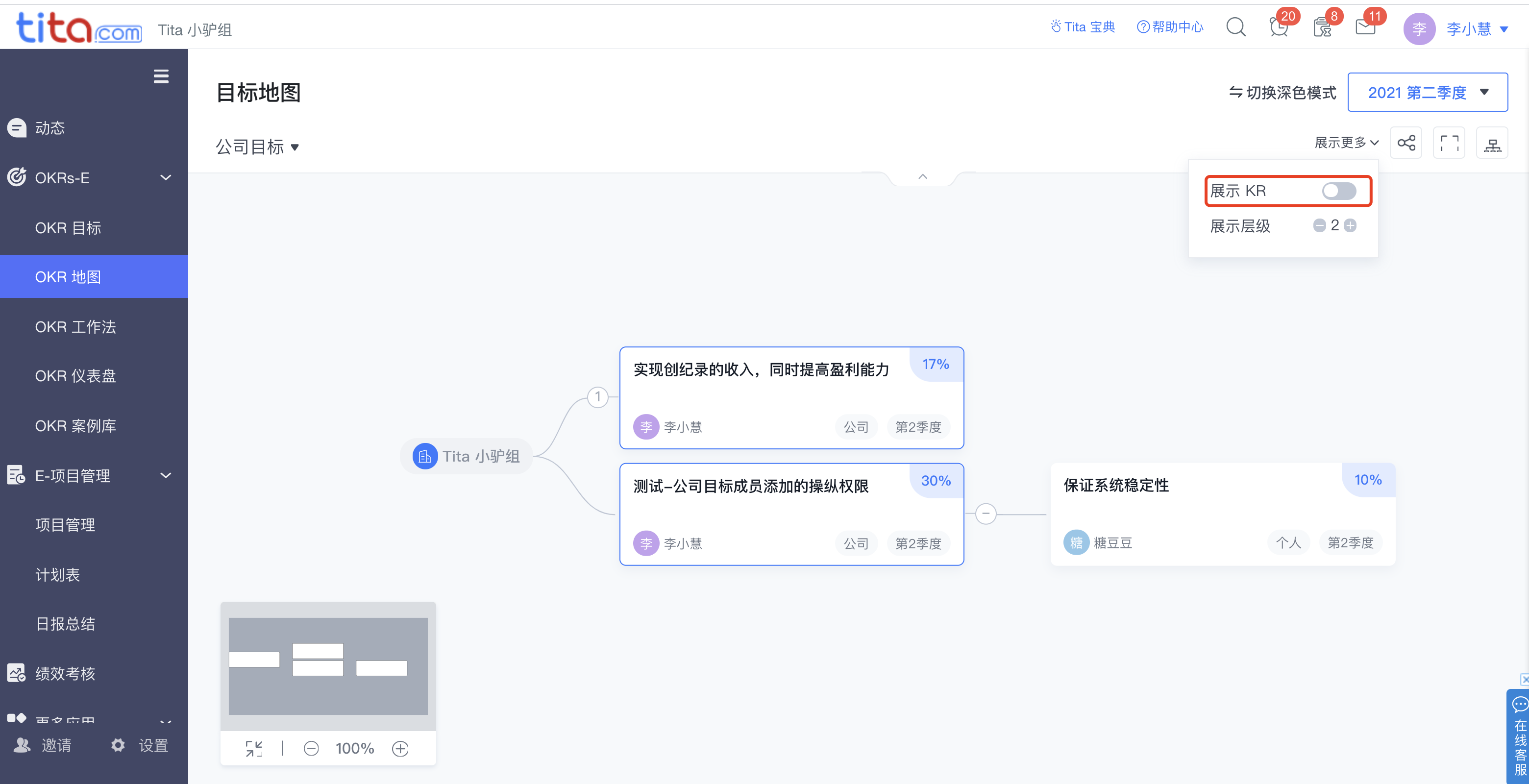Click the 30% progress badge

(936, 481)
